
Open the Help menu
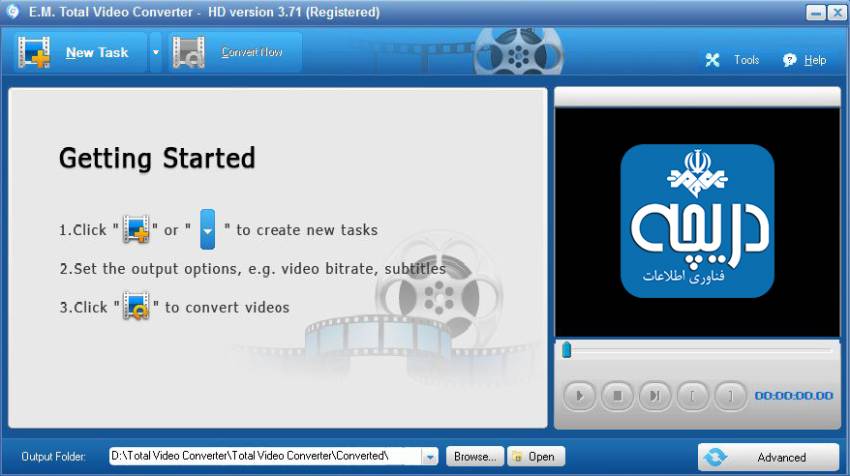815,60
